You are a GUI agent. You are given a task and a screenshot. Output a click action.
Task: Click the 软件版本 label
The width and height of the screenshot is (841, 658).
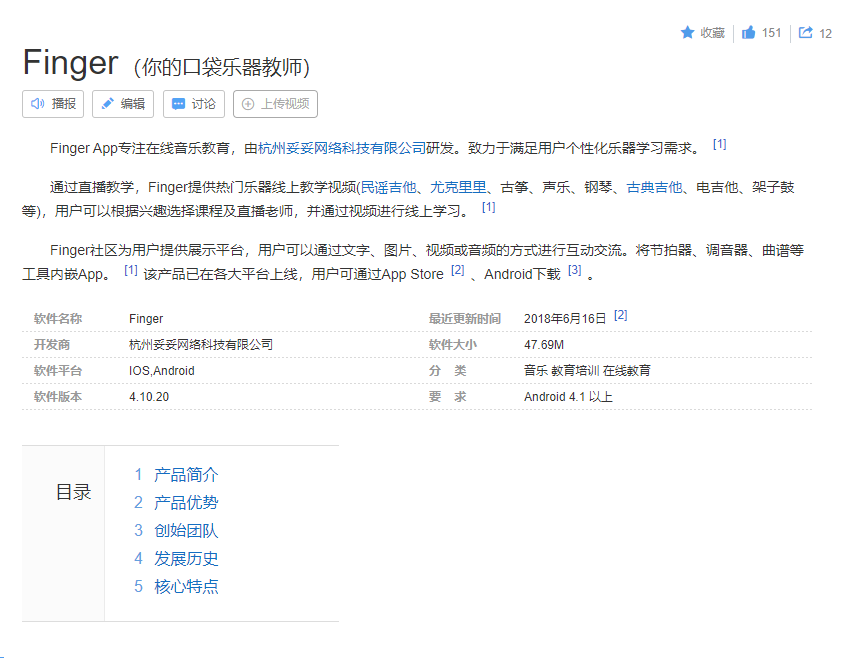pos(58,397)
